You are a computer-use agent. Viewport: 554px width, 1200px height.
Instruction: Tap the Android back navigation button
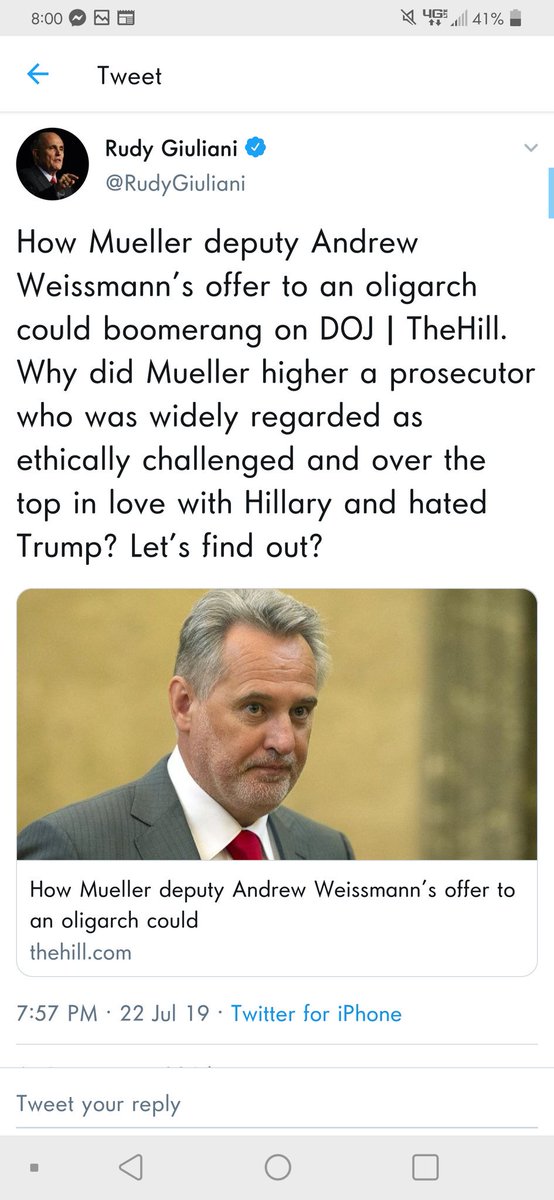click(x=130, y=1166)
